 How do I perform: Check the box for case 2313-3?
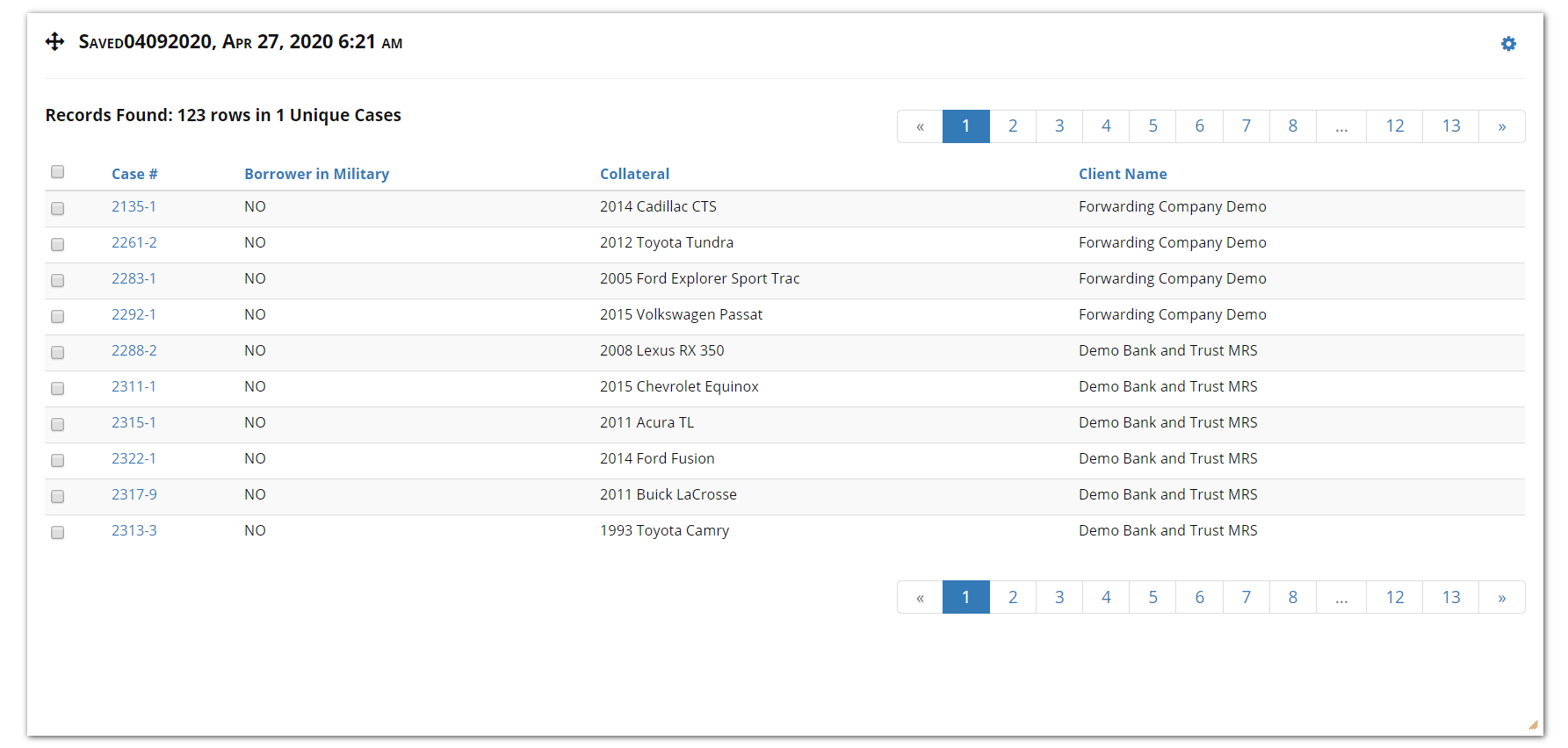[x=58, y=532]
